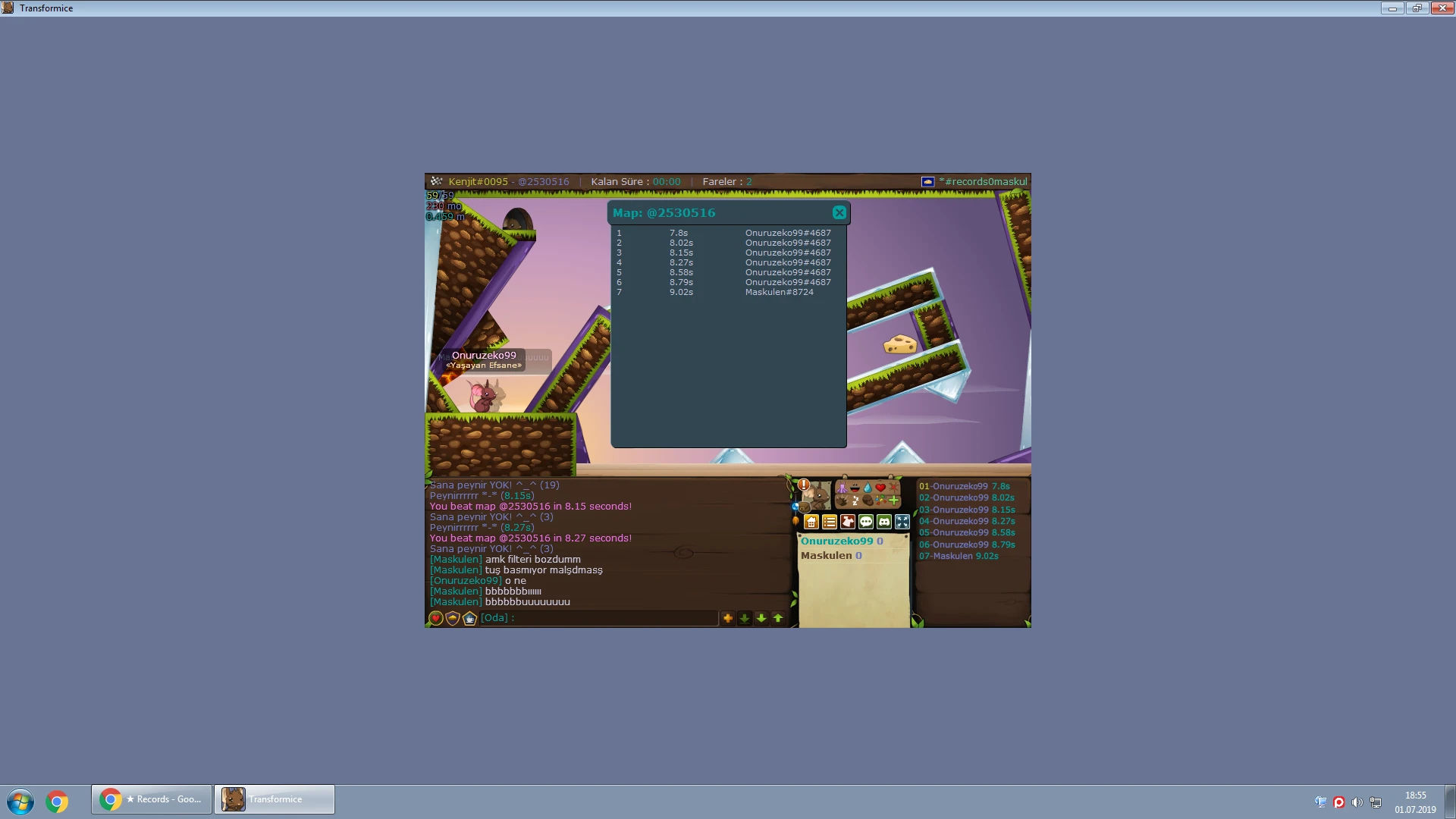This screenshot has height=819, width=1456.
Task: Open the Discord icon
Action: [884, 522]
